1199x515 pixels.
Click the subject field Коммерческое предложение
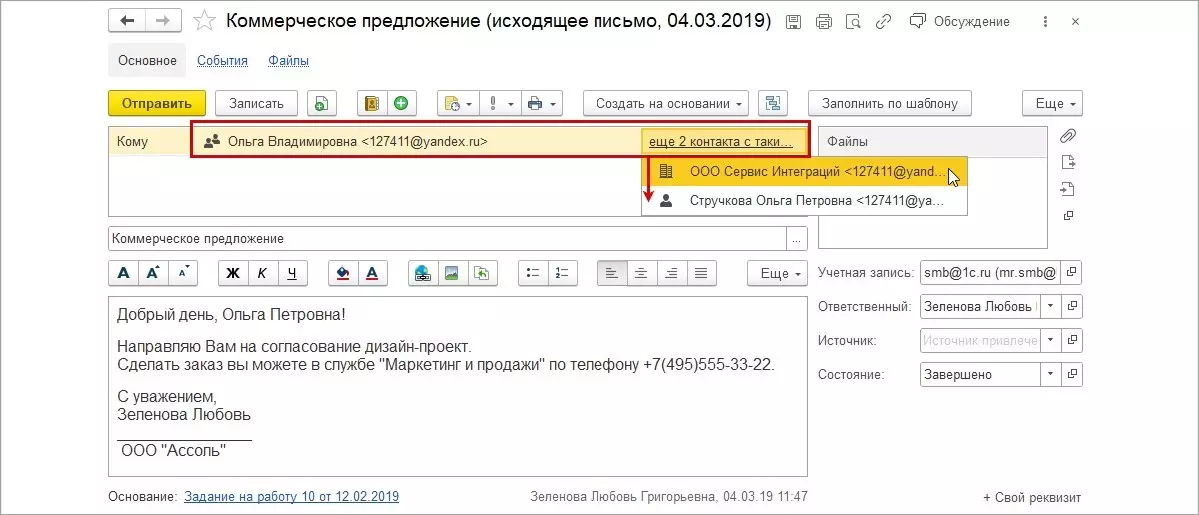[447, 239]
